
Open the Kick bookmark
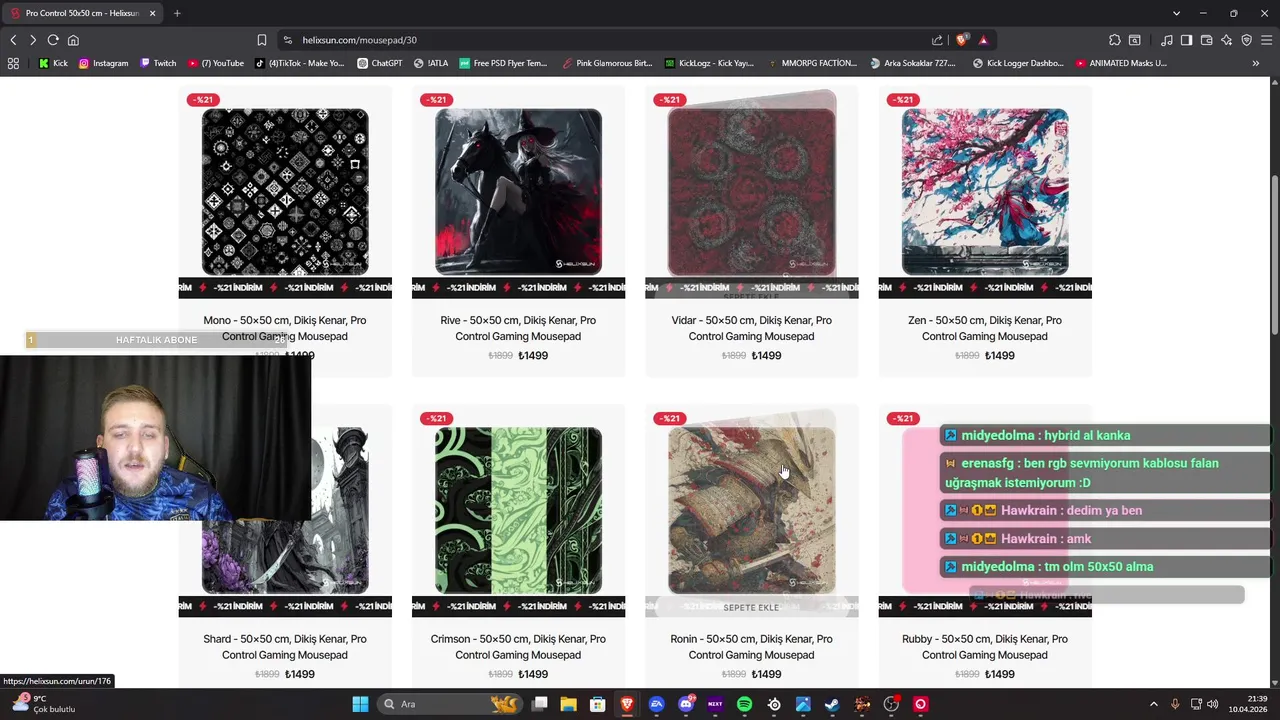[x=54, y=63]
